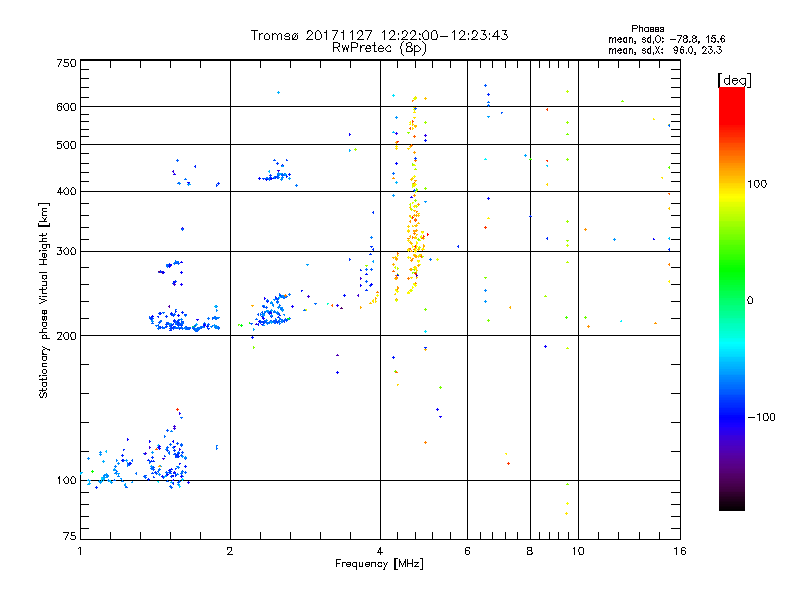
Task: Click the colorbar tick label '100'
Action: click(757, 184)
